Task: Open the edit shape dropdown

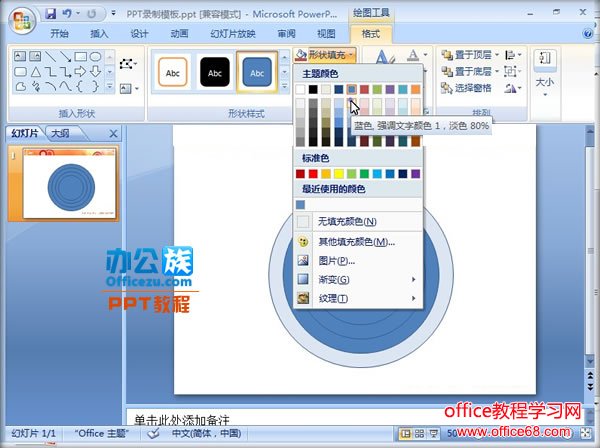Action: pos(128,64)
